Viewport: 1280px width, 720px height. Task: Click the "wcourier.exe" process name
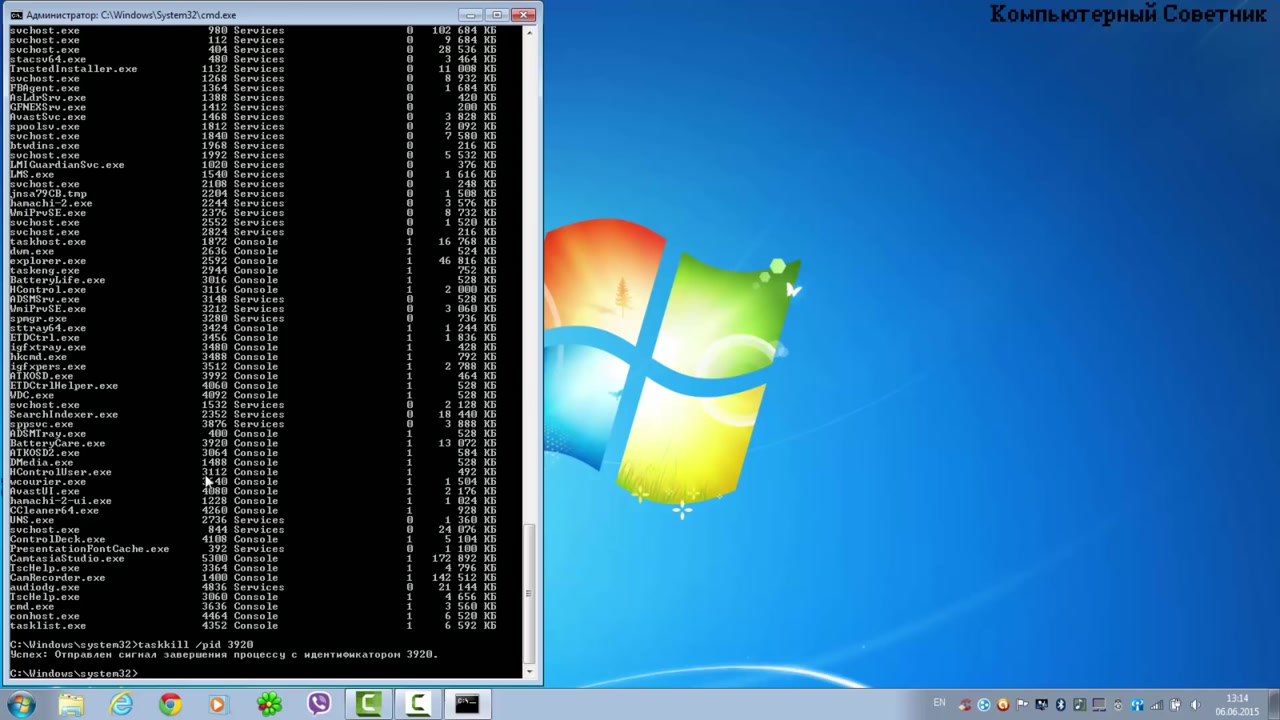pyautogui.click(x=47, y=482)
